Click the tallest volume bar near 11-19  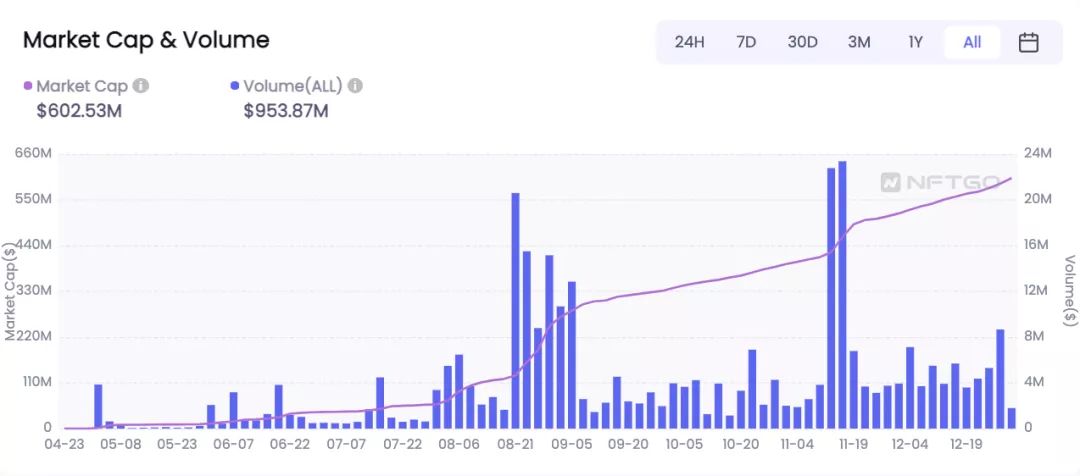click(842, 295)
